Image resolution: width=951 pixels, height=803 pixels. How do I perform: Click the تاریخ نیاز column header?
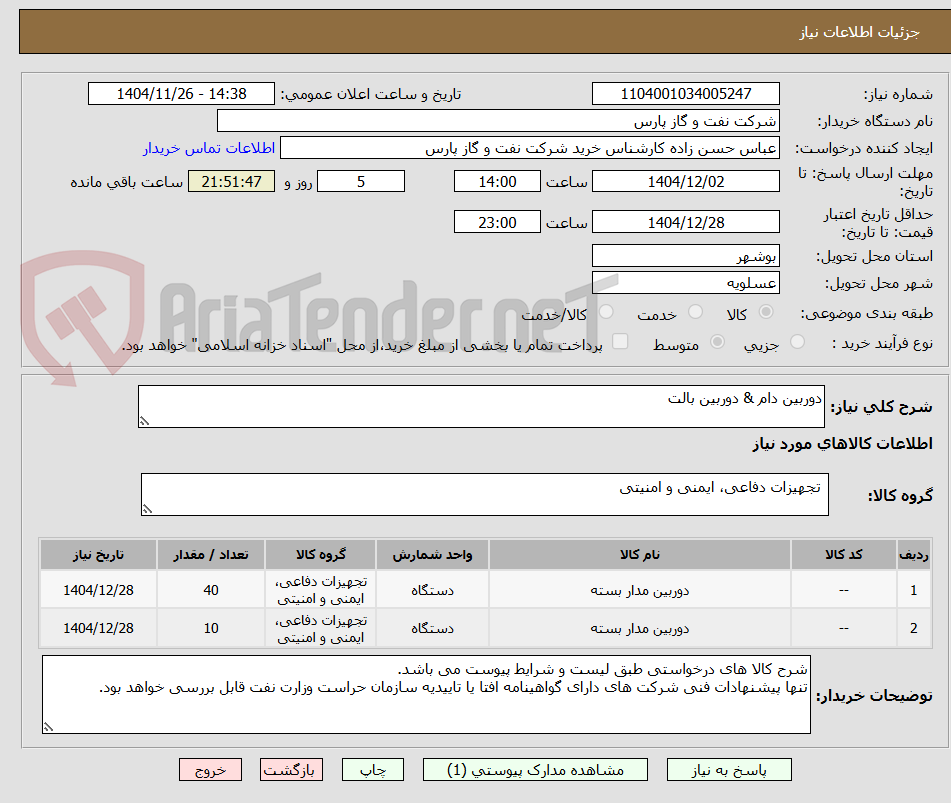(x=98, y=554)
